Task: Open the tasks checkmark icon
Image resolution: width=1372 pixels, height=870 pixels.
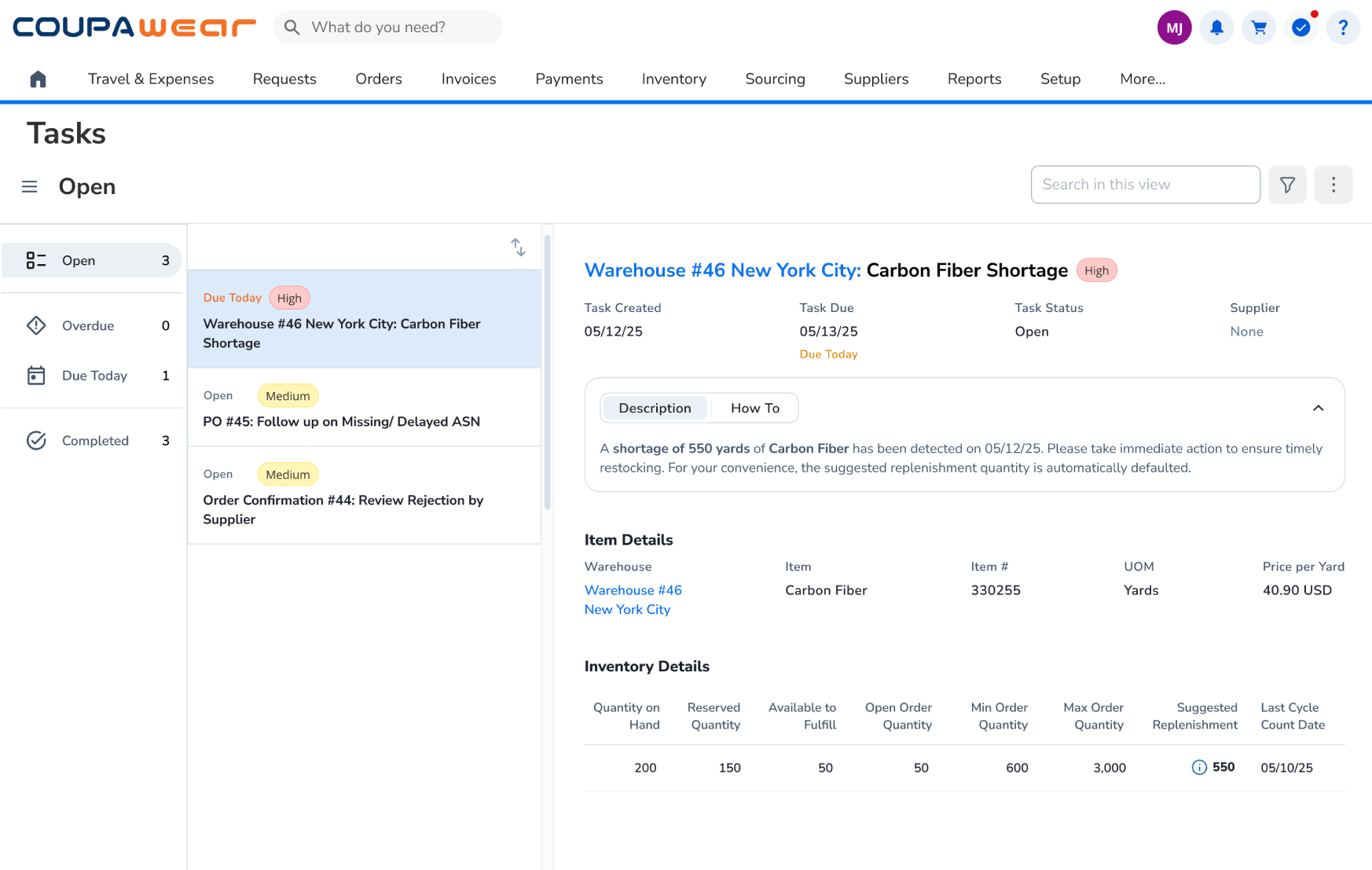Action: click(1301, 28)
